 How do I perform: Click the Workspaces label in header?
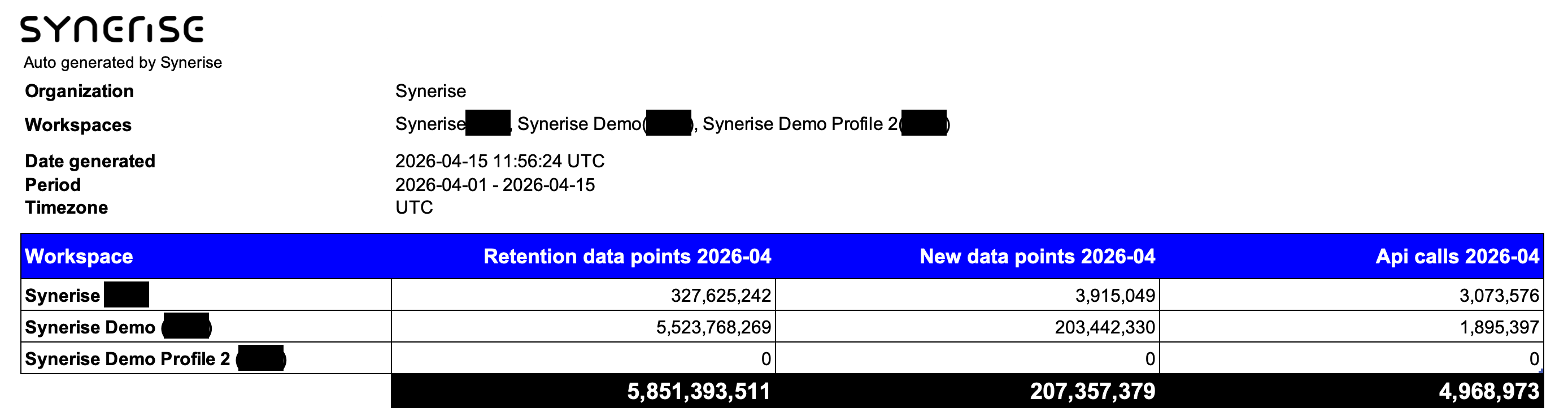(x=78, y=125)
